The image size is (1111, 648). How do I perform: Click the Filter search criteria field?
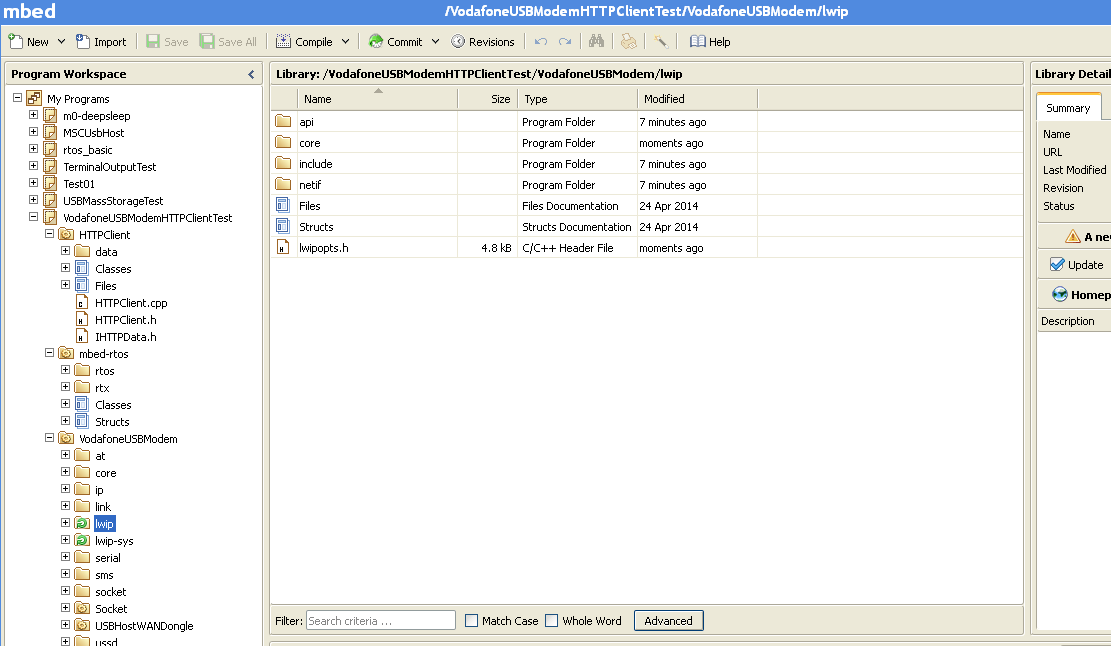coord(380,620)
